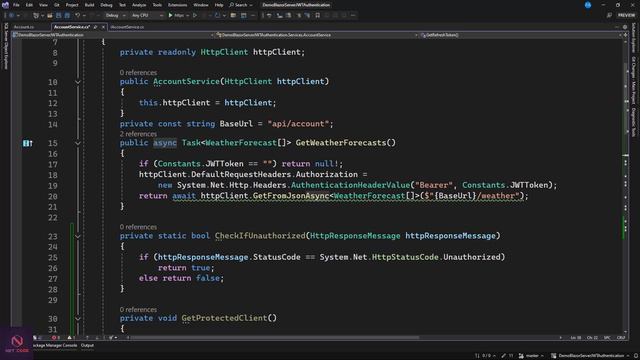Click the horizontal scrollbar of the editor
640x360 pixels.
coord(274,338)
